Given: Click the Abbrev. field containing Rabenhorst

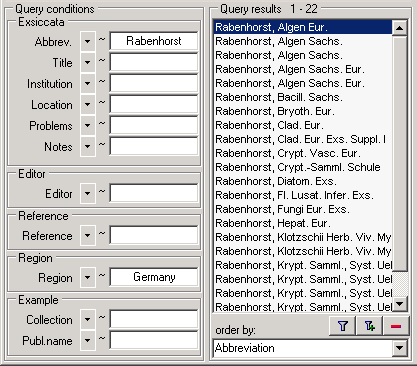Looking at the screenshot, I should point(154,41).
